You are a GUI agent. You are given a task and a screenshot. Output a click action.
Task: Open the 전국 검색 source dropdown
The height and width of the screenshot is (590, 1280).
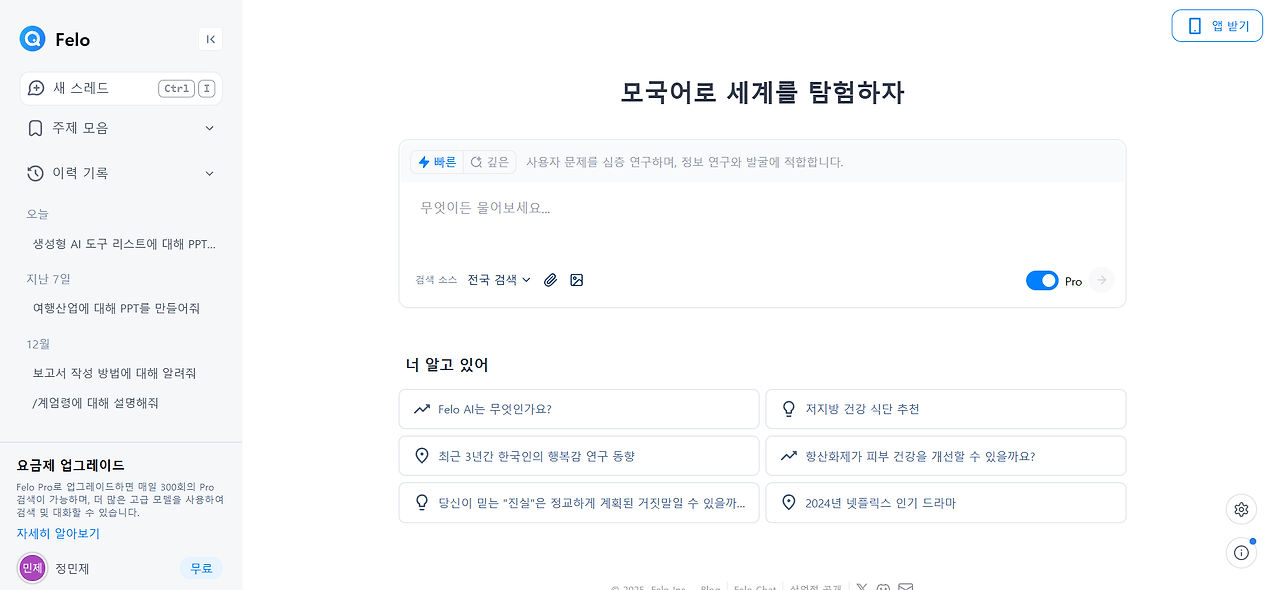click(498, 280)
